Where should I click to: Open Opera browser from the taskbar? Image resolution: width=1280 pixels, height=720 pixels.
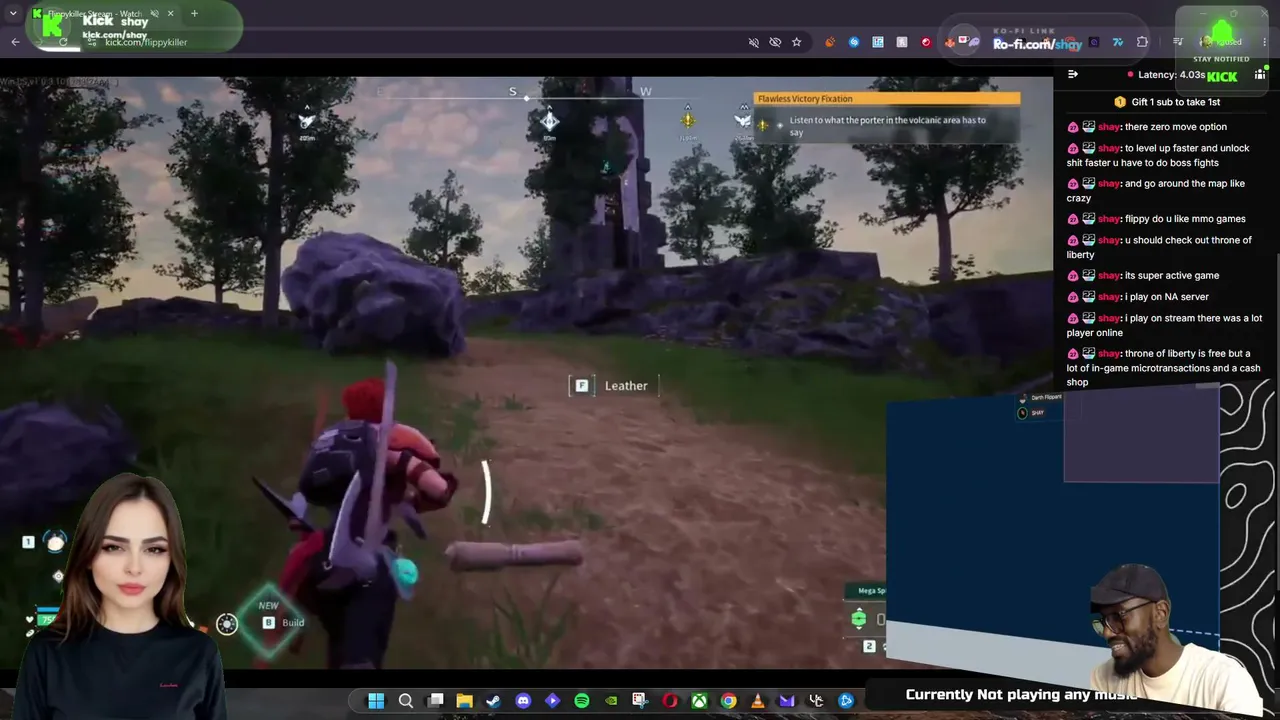tap(670, 701)
